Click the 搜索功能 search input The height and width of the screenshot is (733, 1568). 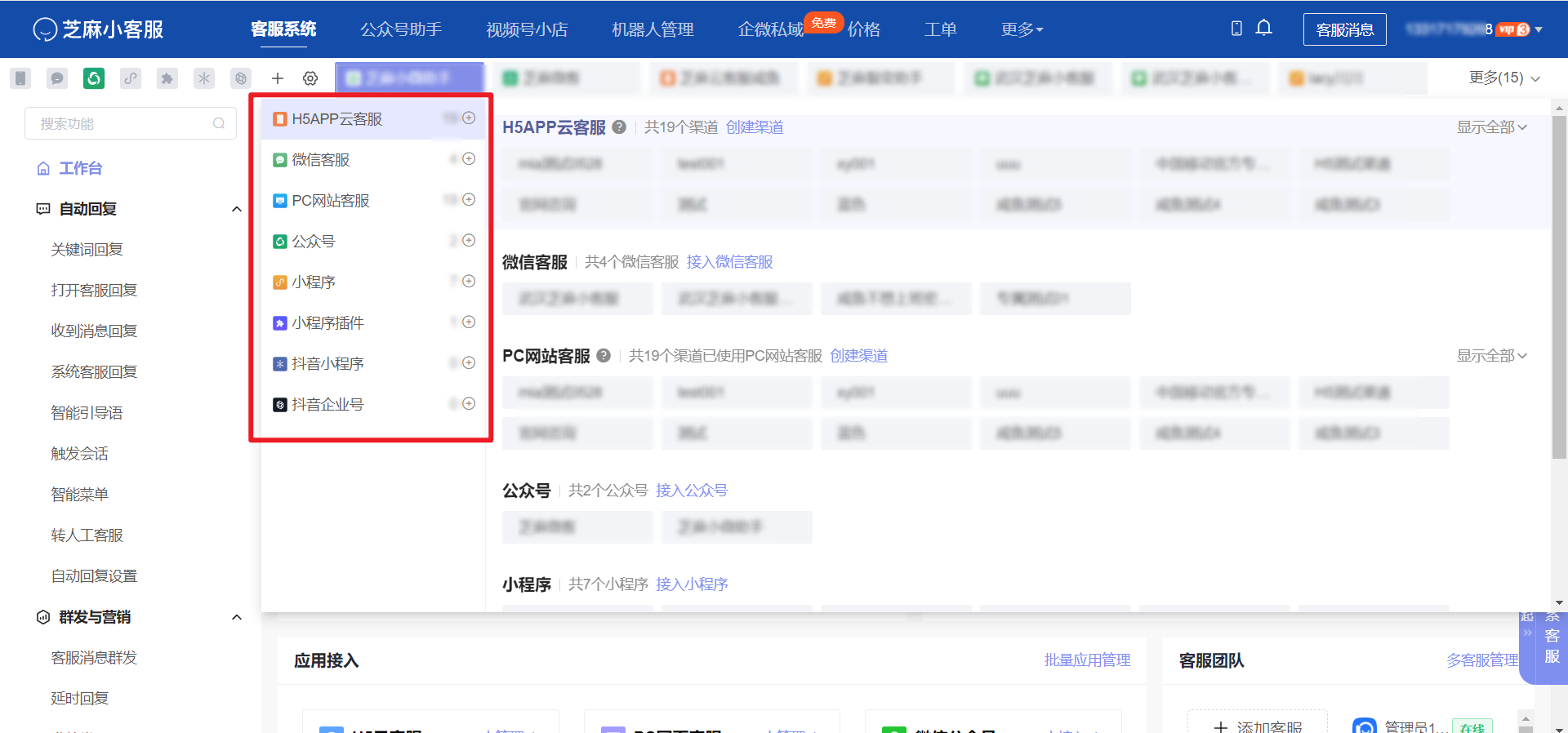(131, 123)
